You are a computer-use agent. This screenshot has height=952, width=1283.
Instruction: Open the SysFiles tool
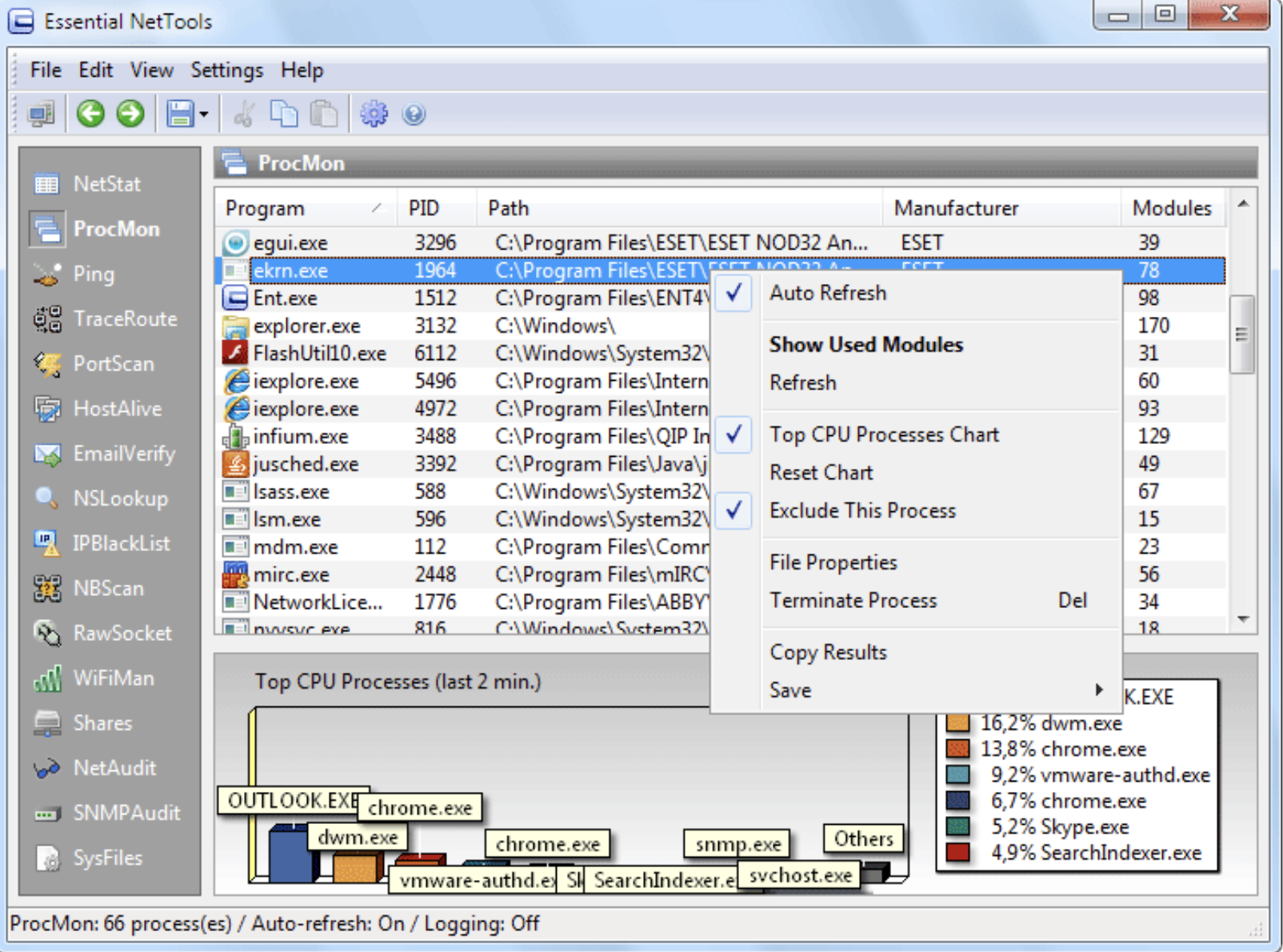click(x=88, y=858)
